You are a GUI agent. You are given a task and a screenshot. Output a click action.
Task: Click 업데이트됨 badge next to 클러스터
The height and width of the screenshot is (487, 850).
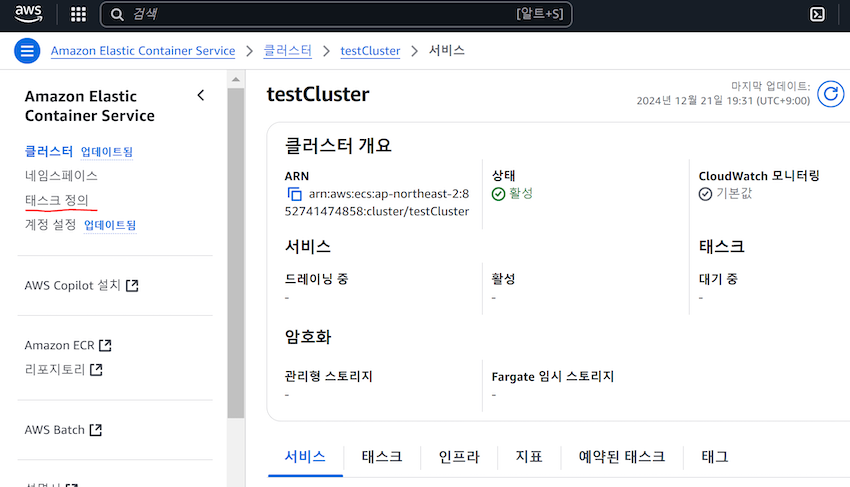(x=107, y=152)
